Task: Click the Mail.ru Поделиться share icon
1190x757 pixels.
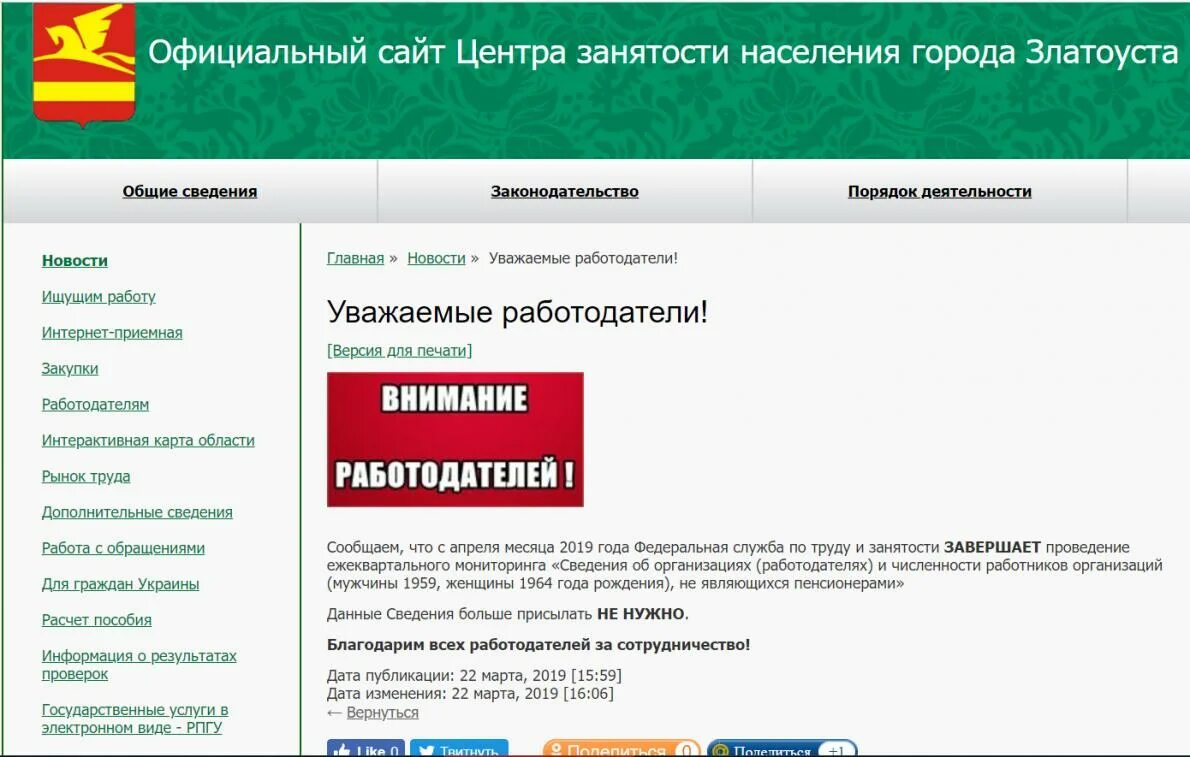Action: pos(718,750)
